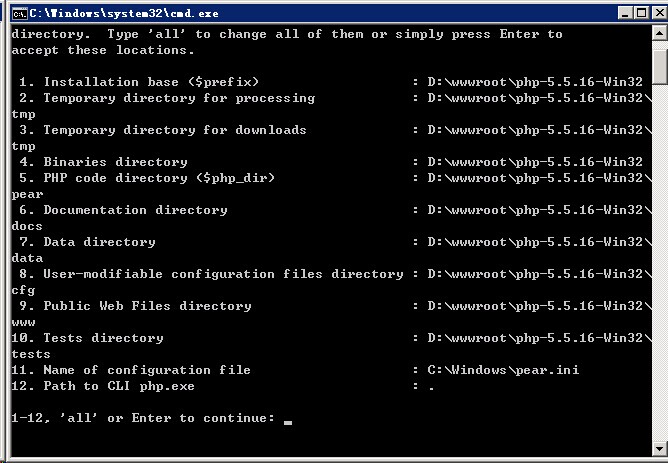This screenshot has width=668, height=463.
Task: Click 'User-modifiable configuration files directory' text
Action: coord(223,274)
